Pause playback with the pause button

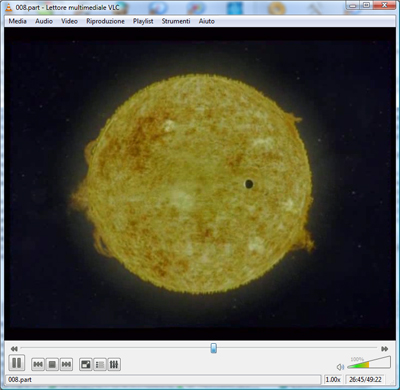[x=16, y=363]
